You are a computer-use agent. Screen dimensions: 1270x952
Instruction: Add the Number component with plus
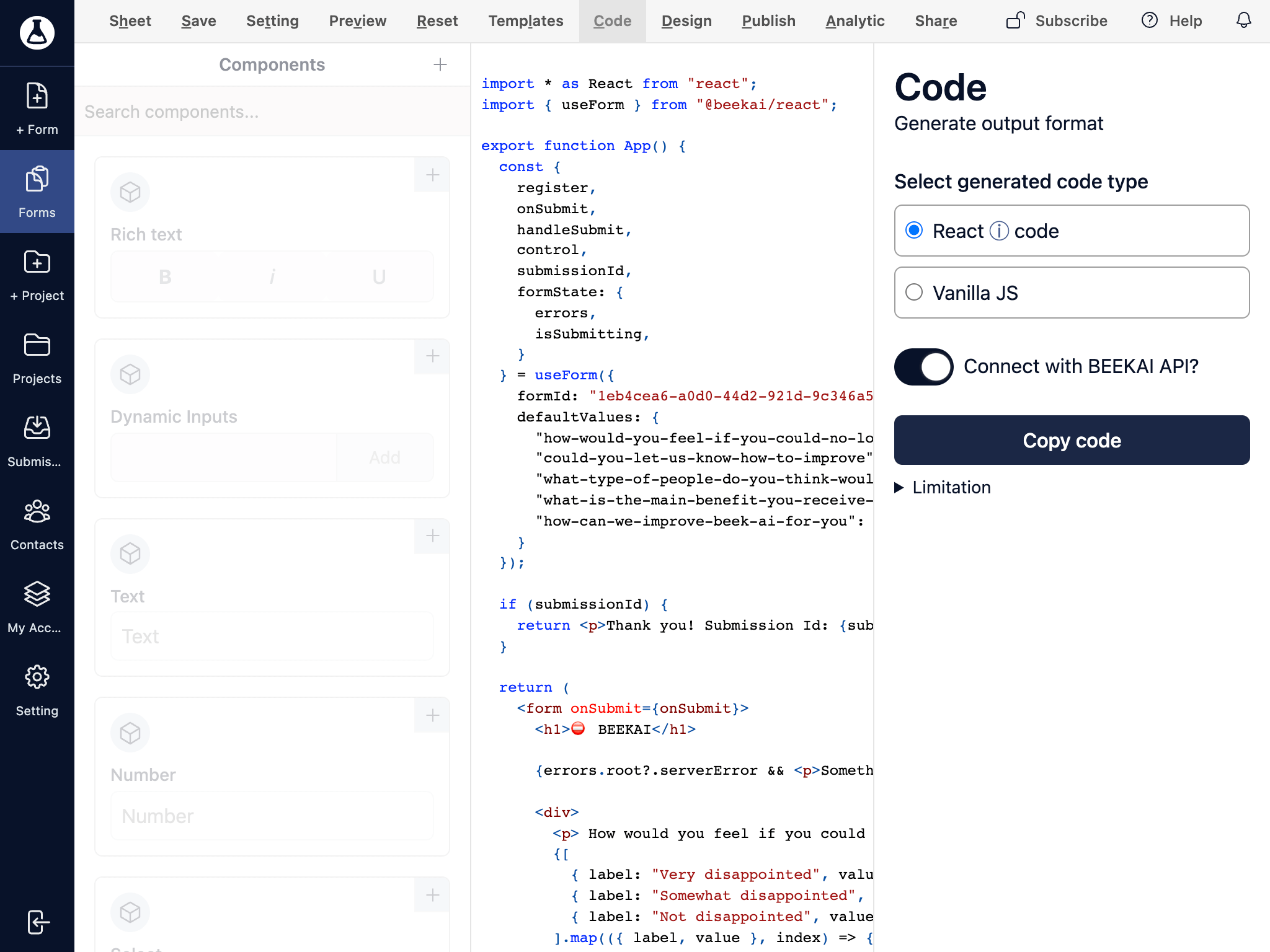coord(432,715)
